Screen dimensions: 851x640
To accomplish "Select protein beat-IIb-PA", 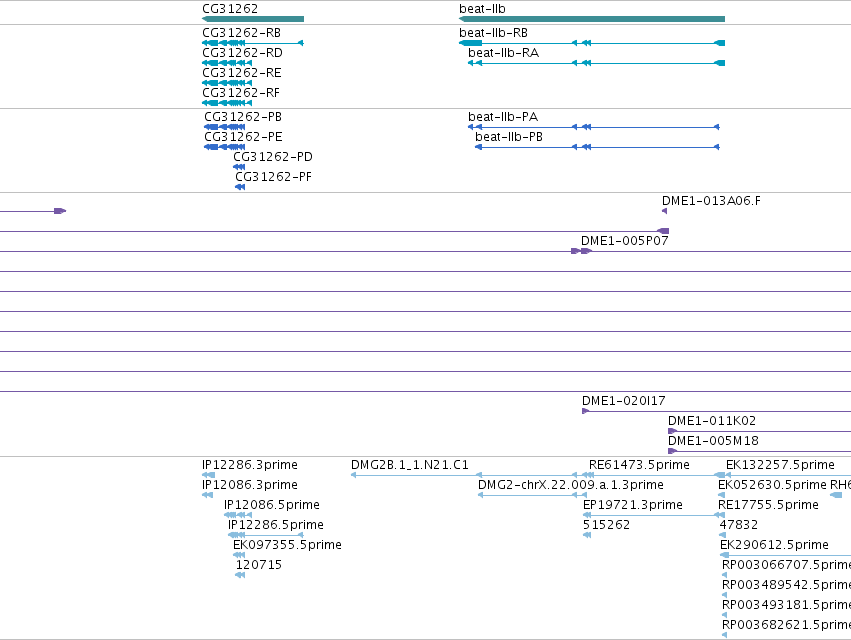I will click(503, 117).
